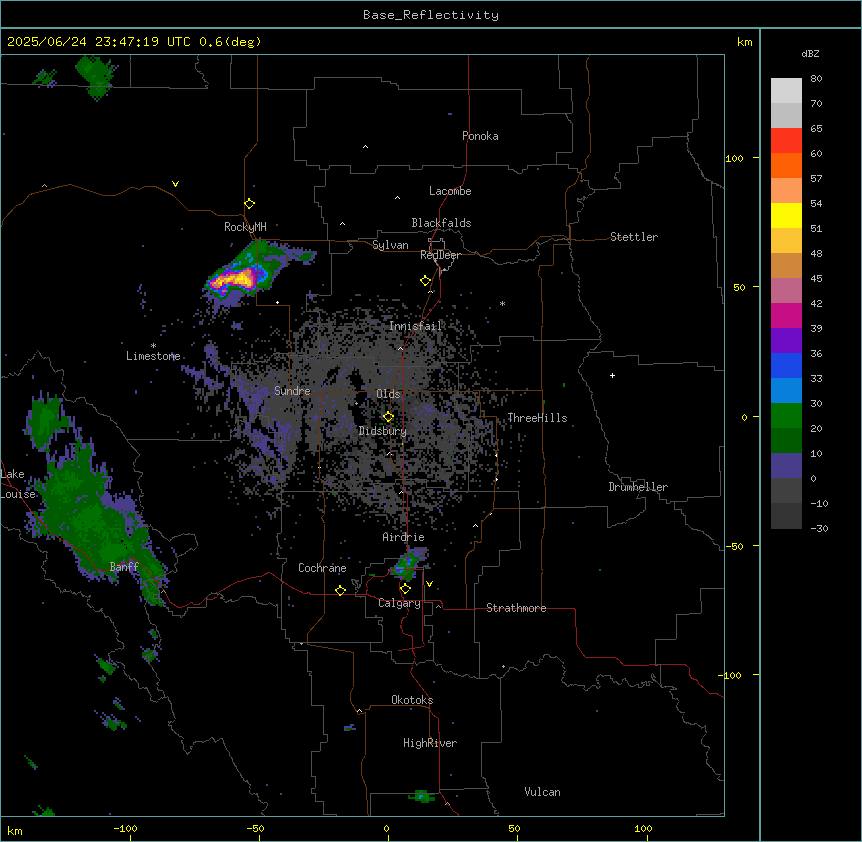Click the green echo patch near Vulcan

pyautogui.click(x=422, y=796)
